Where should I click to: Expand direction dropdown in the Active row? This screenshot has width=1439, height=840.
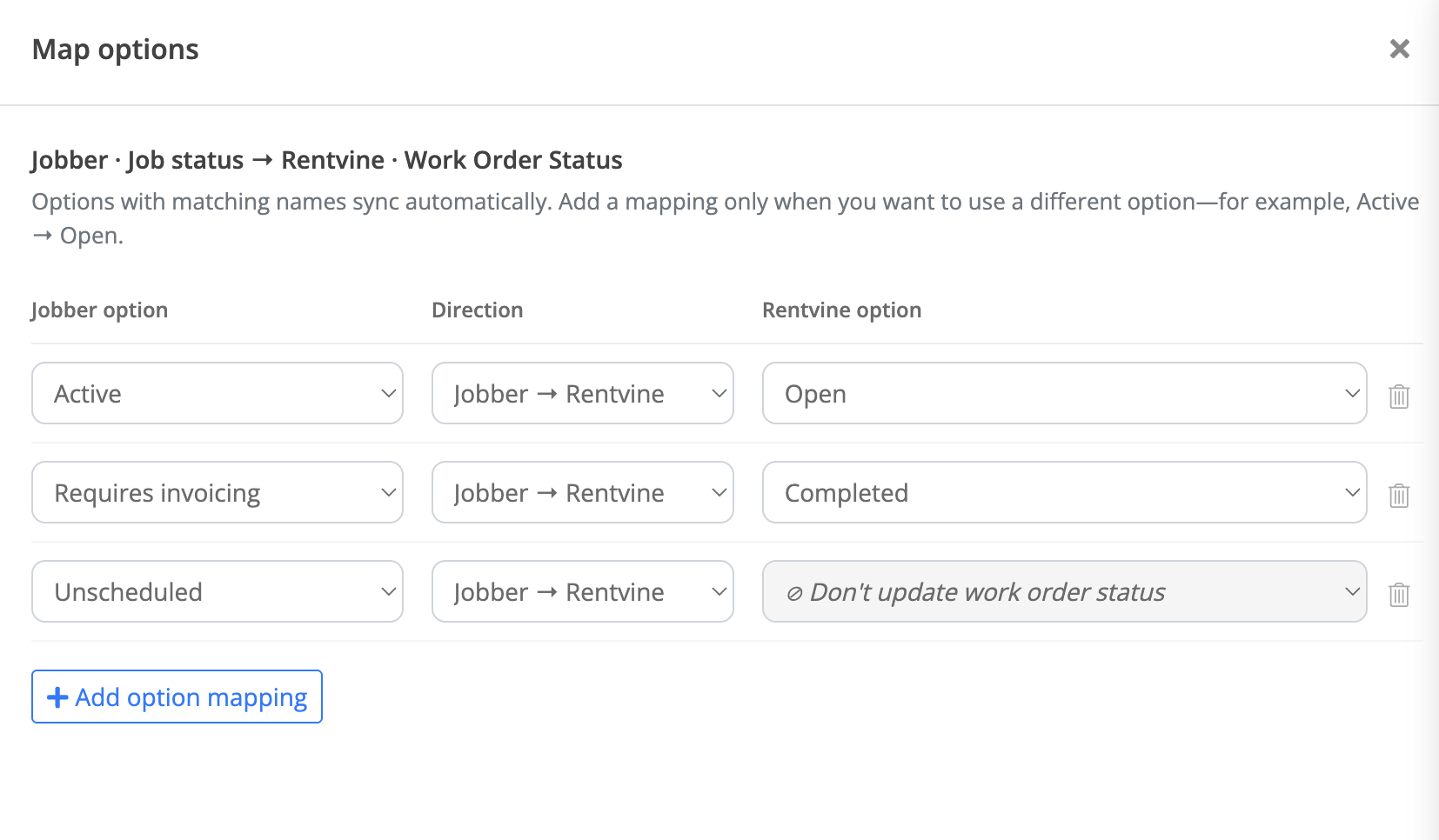click(583, 393)
